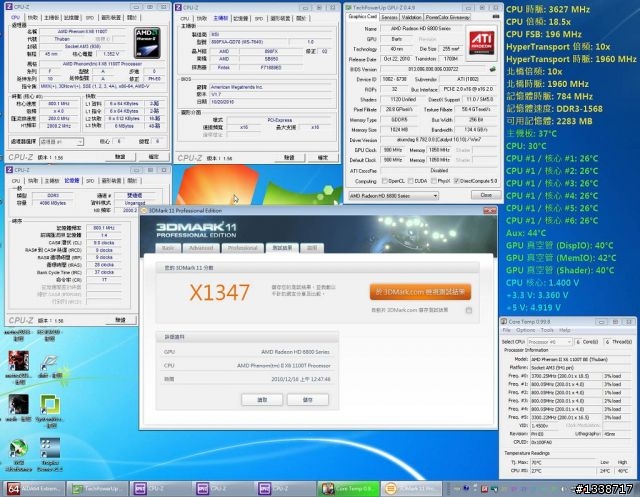The image size is (640, 497).
Task: Open the Advanced tab in 3DMark 11
Action: click(x=201, y=248)
